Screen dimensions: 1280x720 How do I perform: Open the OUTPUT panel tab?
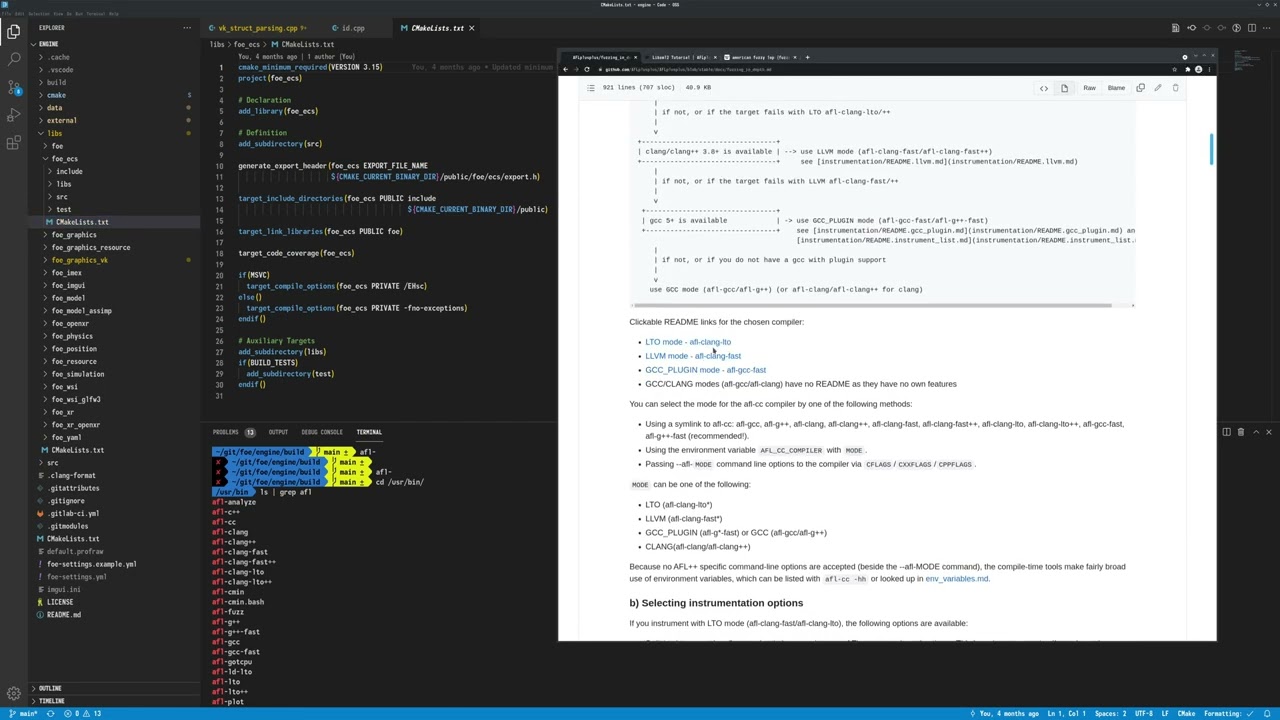tap(278, 432)
